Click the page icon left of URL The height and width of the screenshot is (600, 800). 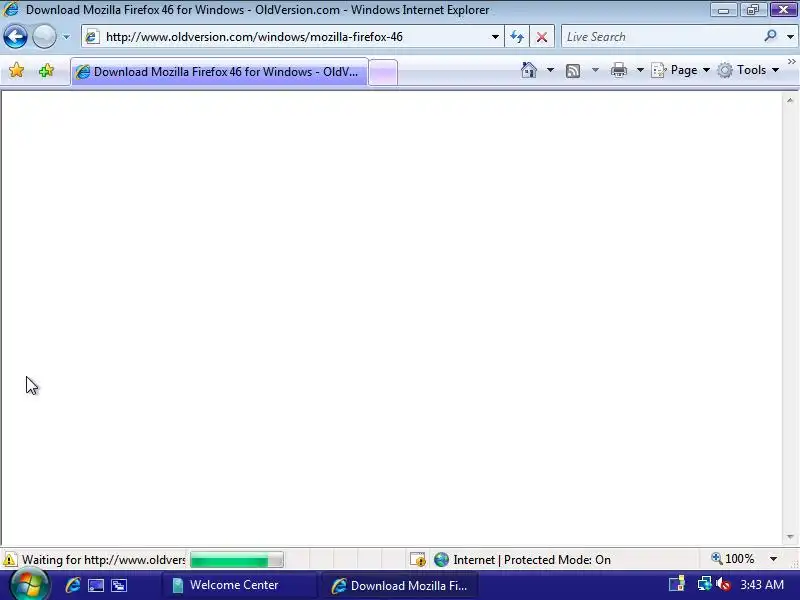(x=92, y=37)
